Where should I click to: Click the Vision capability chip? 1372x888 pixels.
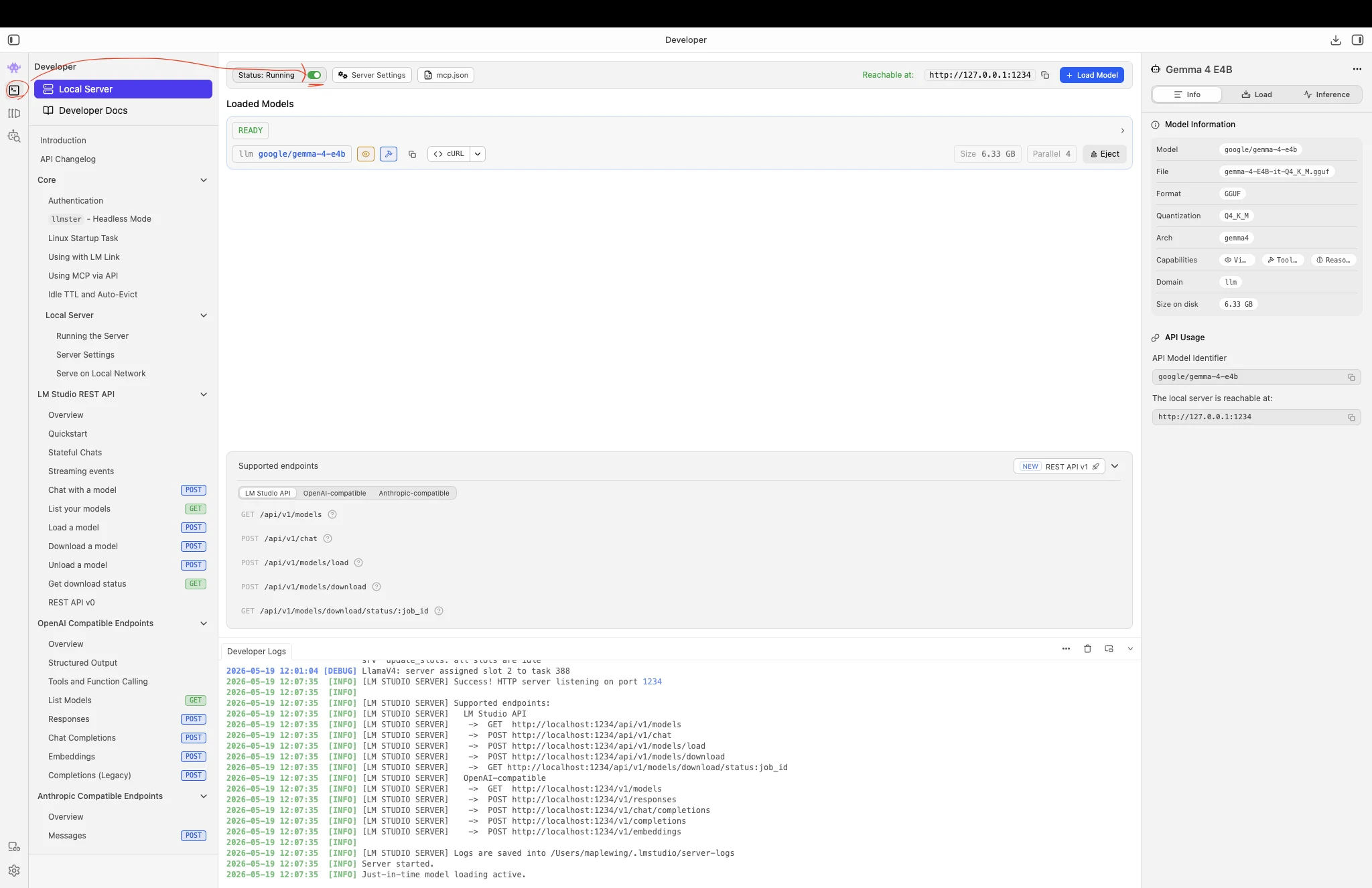pos(1237,260)
